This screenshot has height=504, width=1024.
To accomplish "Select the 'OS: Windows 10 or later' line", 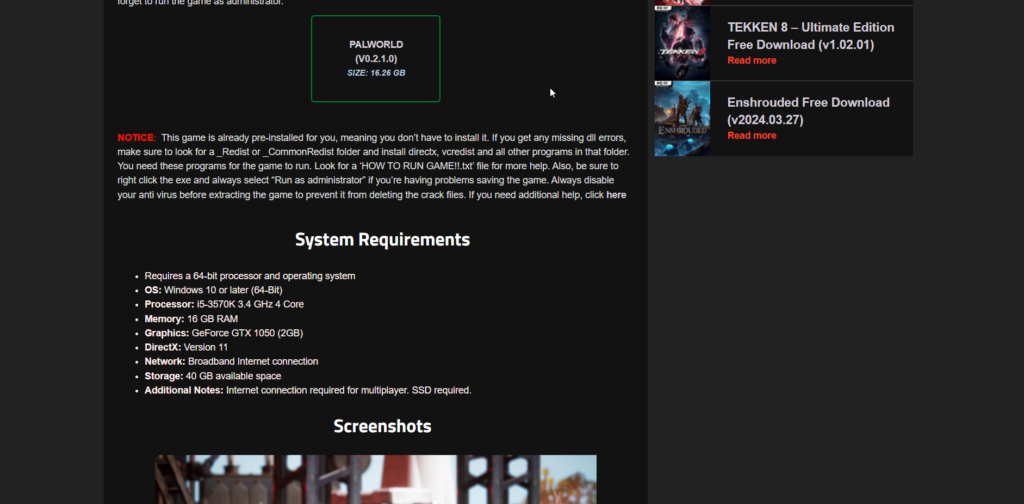I will (214, 290).
